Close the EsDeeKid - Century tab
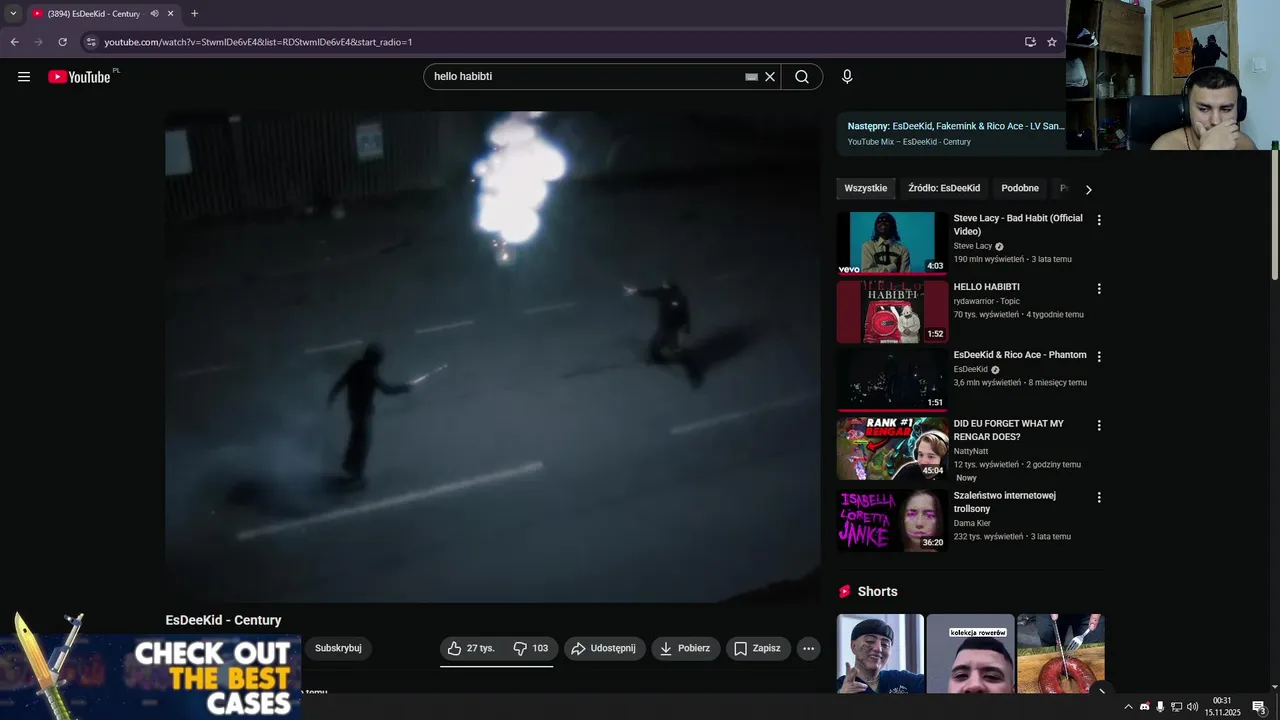Screen dimensions: 1280x720 (x=170, y=14)
